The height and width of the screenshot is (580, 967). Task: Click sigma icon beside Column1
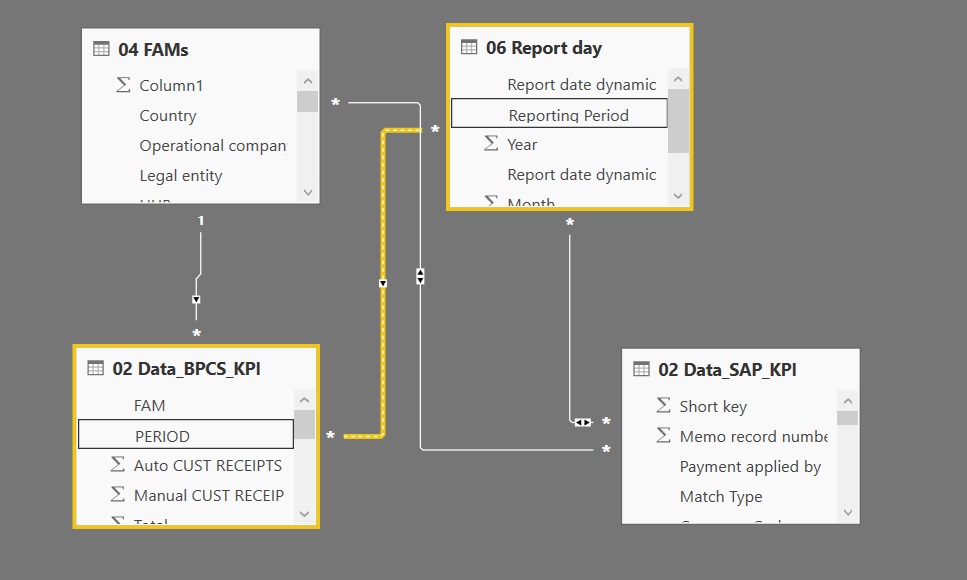[x=123, y=85]
